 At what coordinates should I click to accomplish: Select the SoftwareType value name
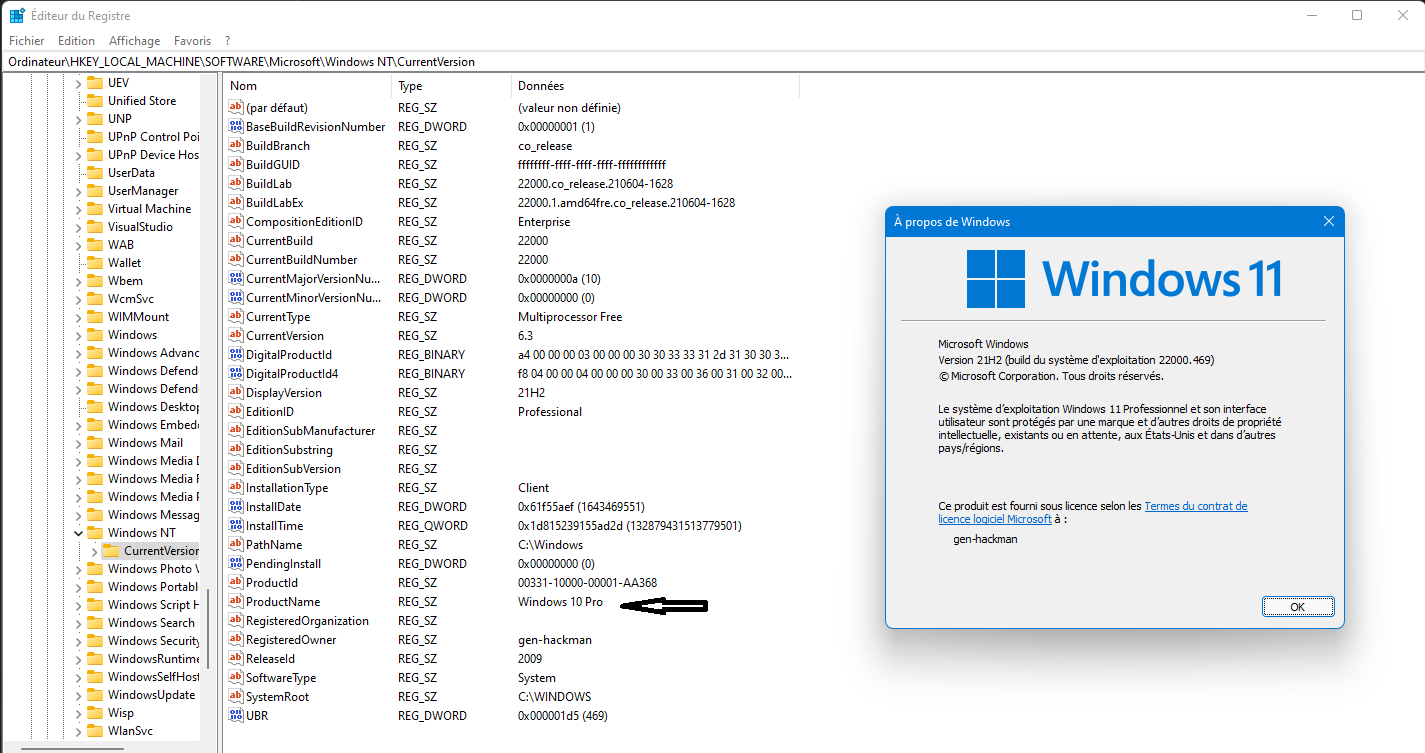point(281,678)
